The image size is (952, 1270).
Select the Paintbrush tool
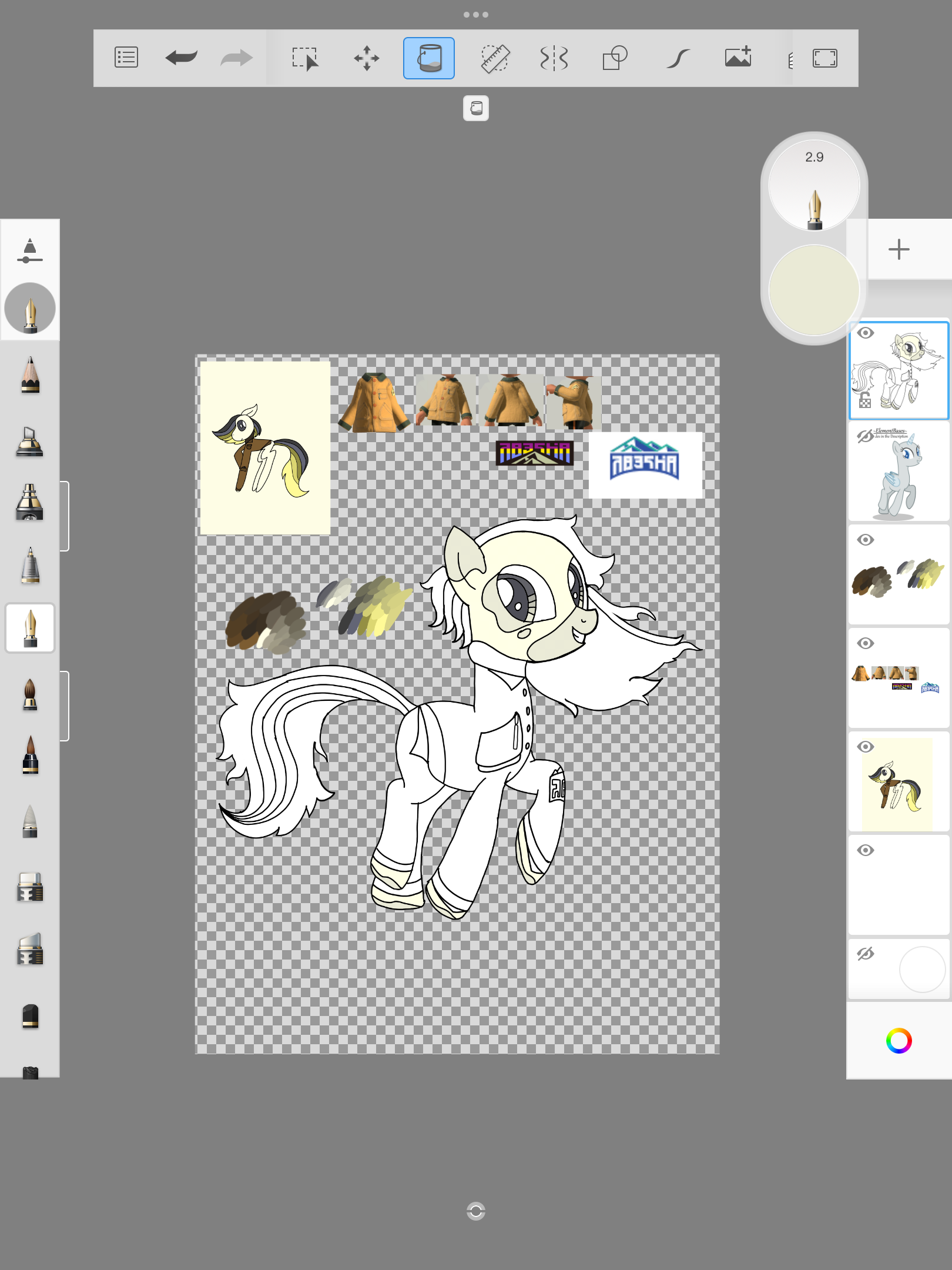[30, 694]
